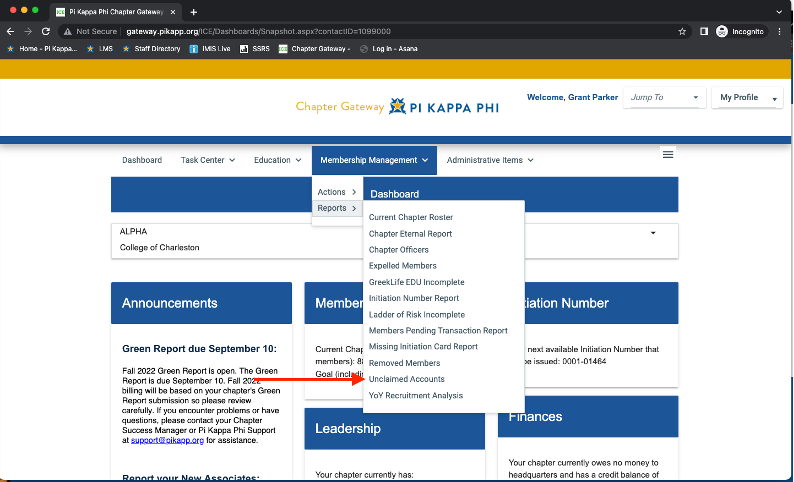Viewport: 794px width, 482px height.
Task: Bookmark this page with the star icon
Action: click(x=682, y=31)
